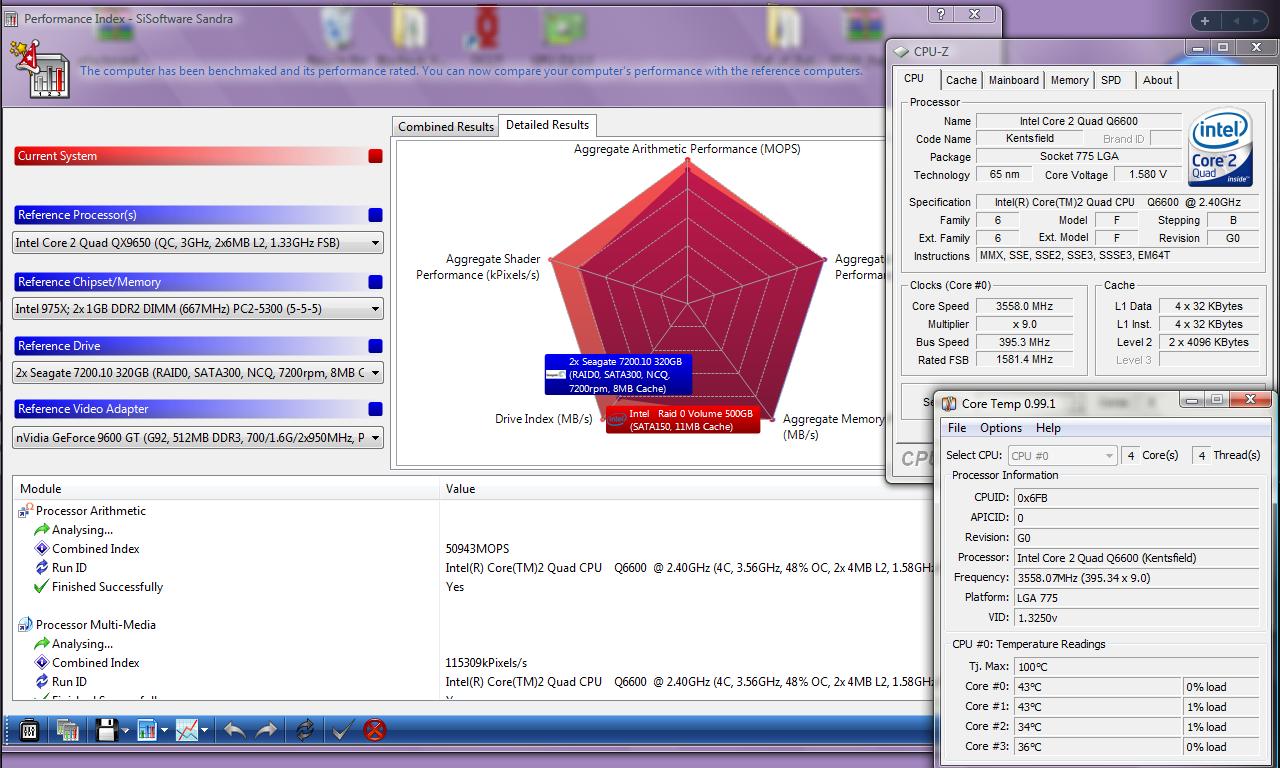
Task: Click the bar chart icon in bottom toolbar
Action: pyautogui.click(x=147, y=730)
